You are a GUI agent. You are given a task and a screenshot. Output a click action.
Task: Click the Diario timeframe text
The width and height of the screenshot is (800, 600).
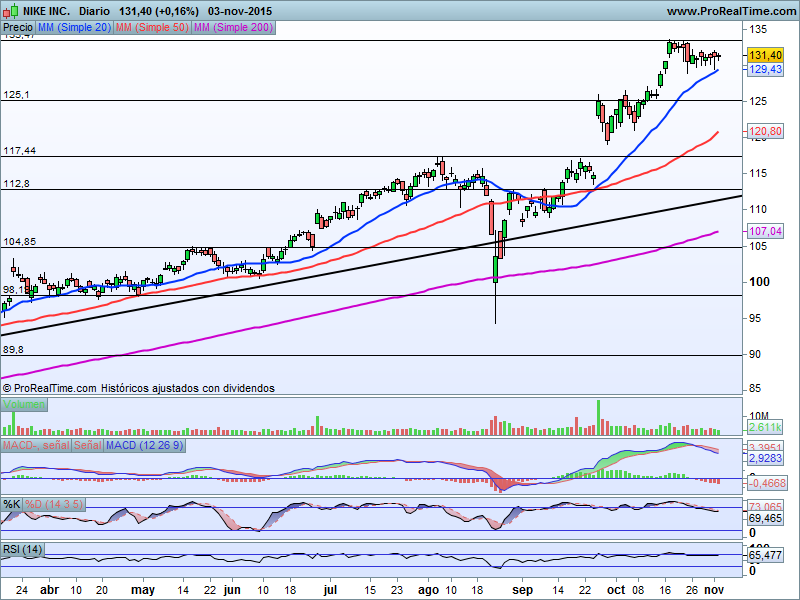coord(94,11)
